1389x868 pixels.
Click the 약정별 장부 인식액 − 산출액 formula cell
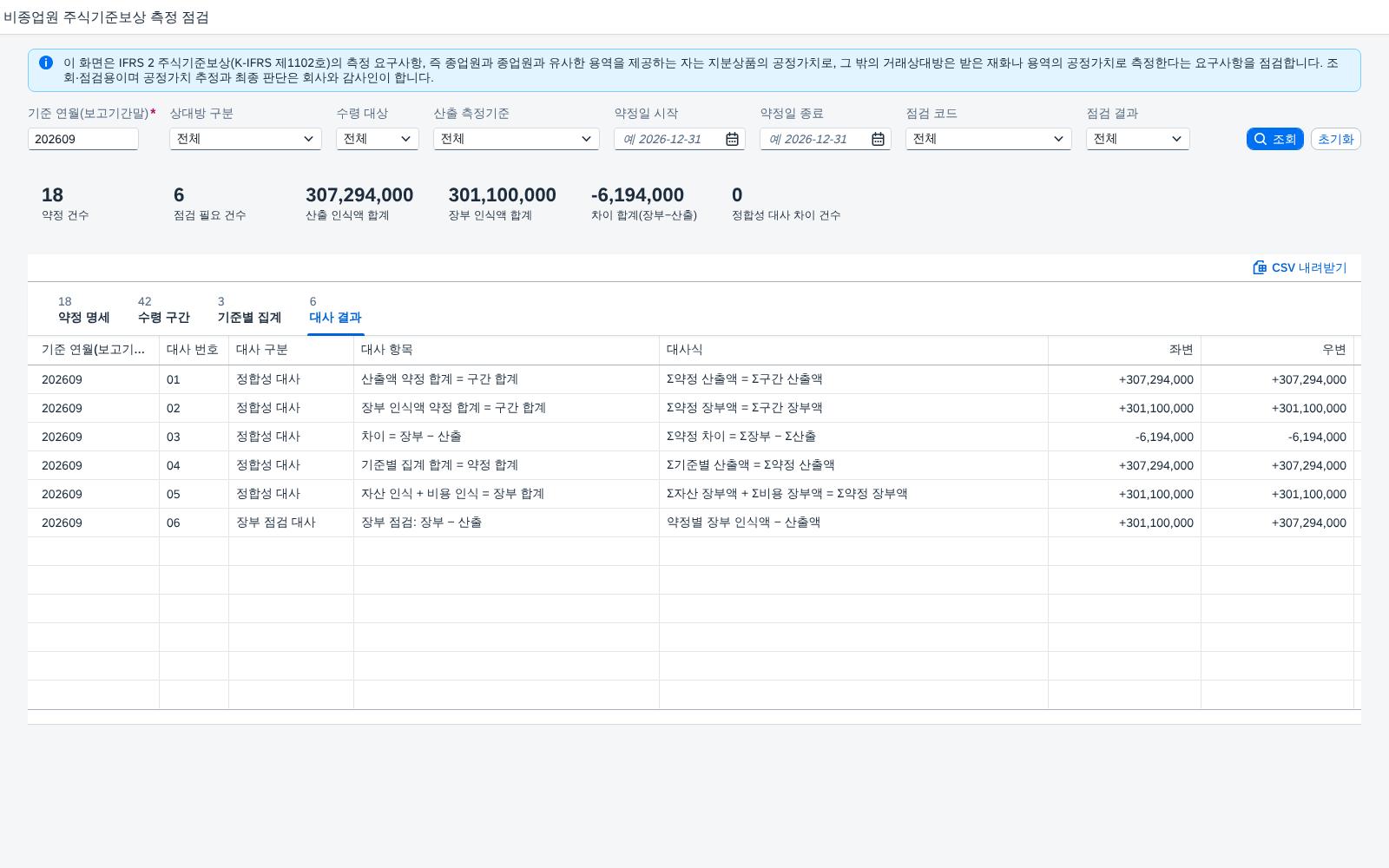[853, 523]
